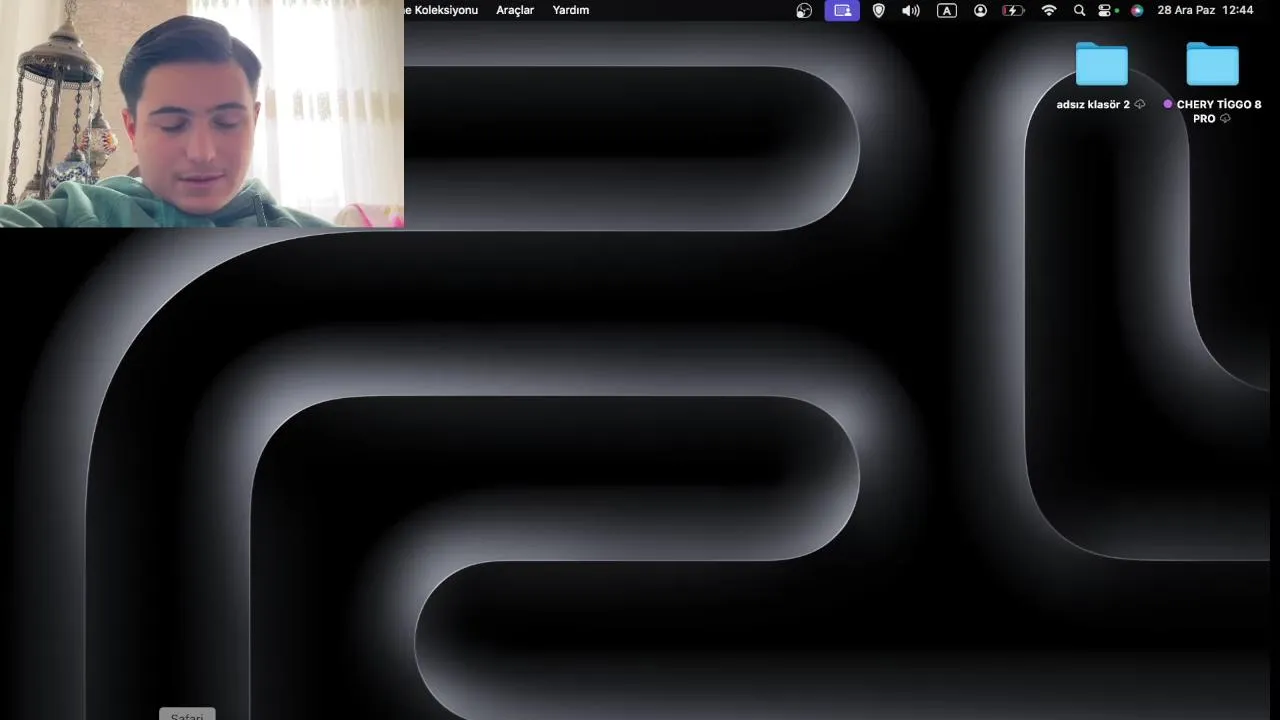
Task: Open the battery status menu
Action: (x=1013, y=11)
